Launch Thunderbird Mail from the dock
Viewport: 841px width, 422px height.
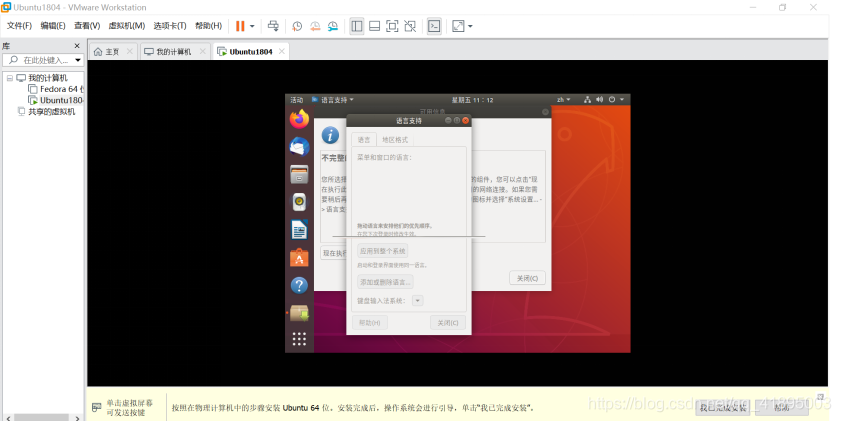[x=299, y=146]
